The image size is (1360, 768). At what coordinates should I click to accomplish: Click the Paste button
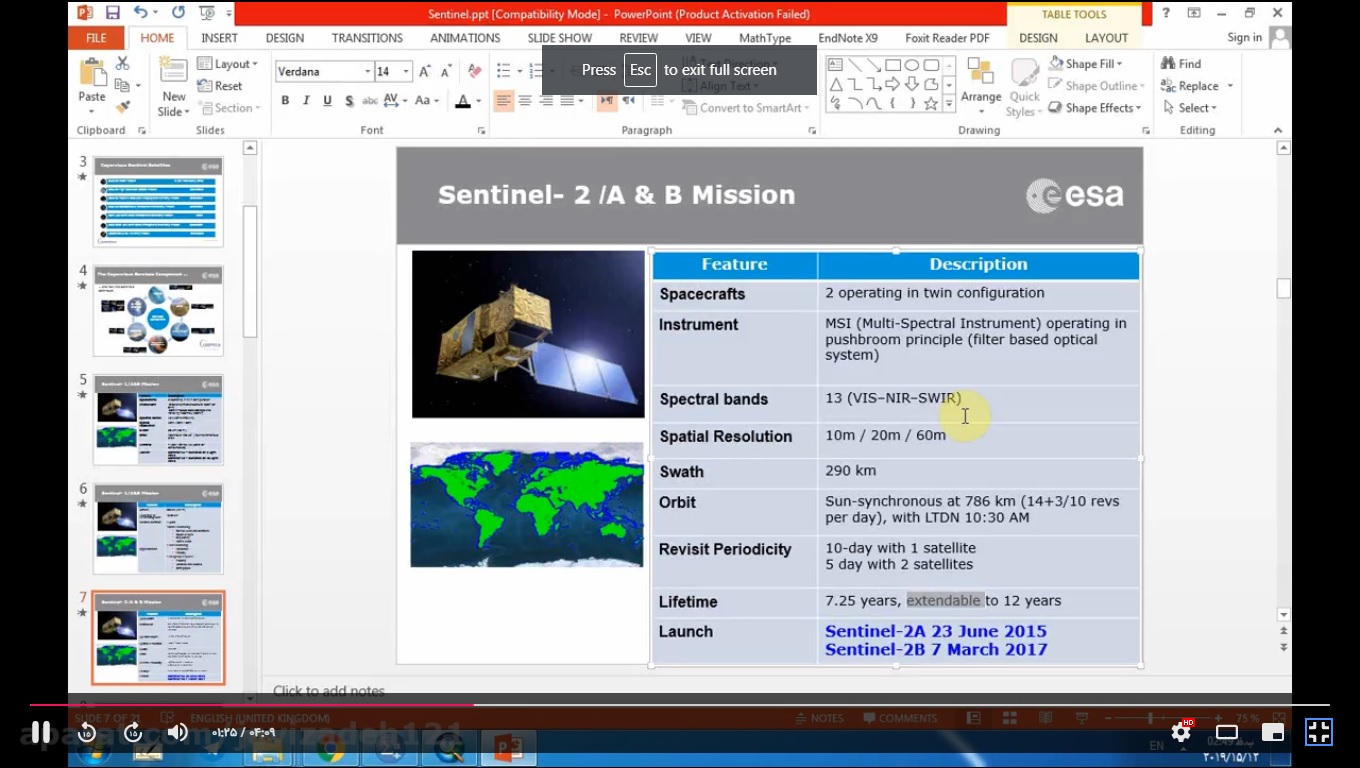(92, 84)
